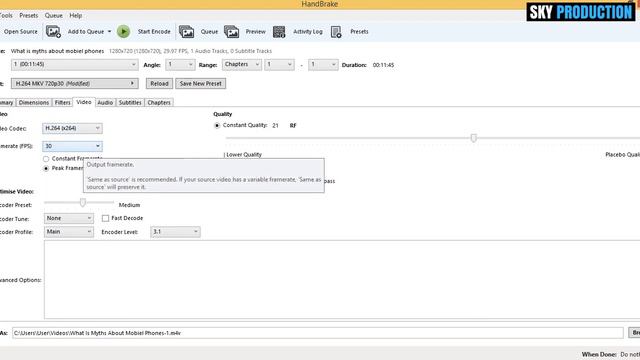This screenshot has height=360, width=640.
Task: Open the Encoder Profile Main dropdown
Action: pos(69,232)
